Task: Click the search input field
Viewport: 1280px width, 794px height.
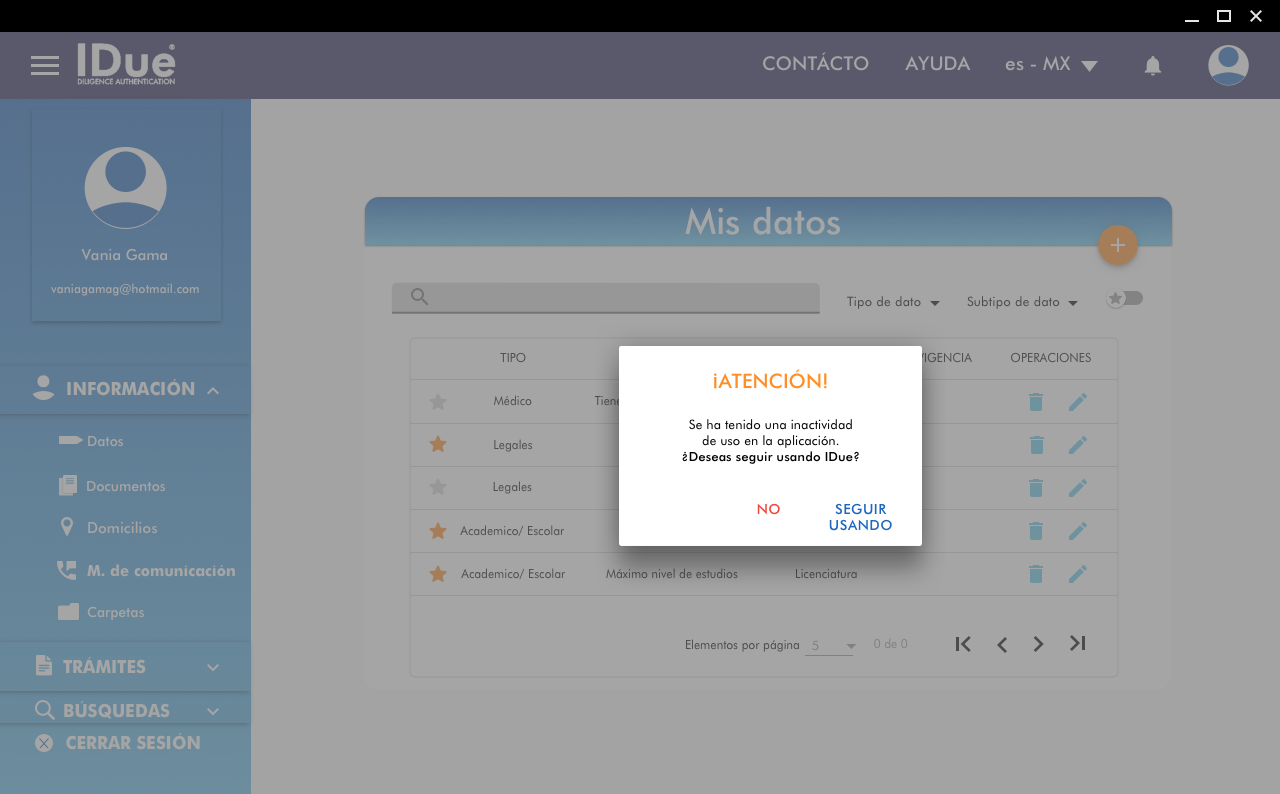Action: (620, 297)
